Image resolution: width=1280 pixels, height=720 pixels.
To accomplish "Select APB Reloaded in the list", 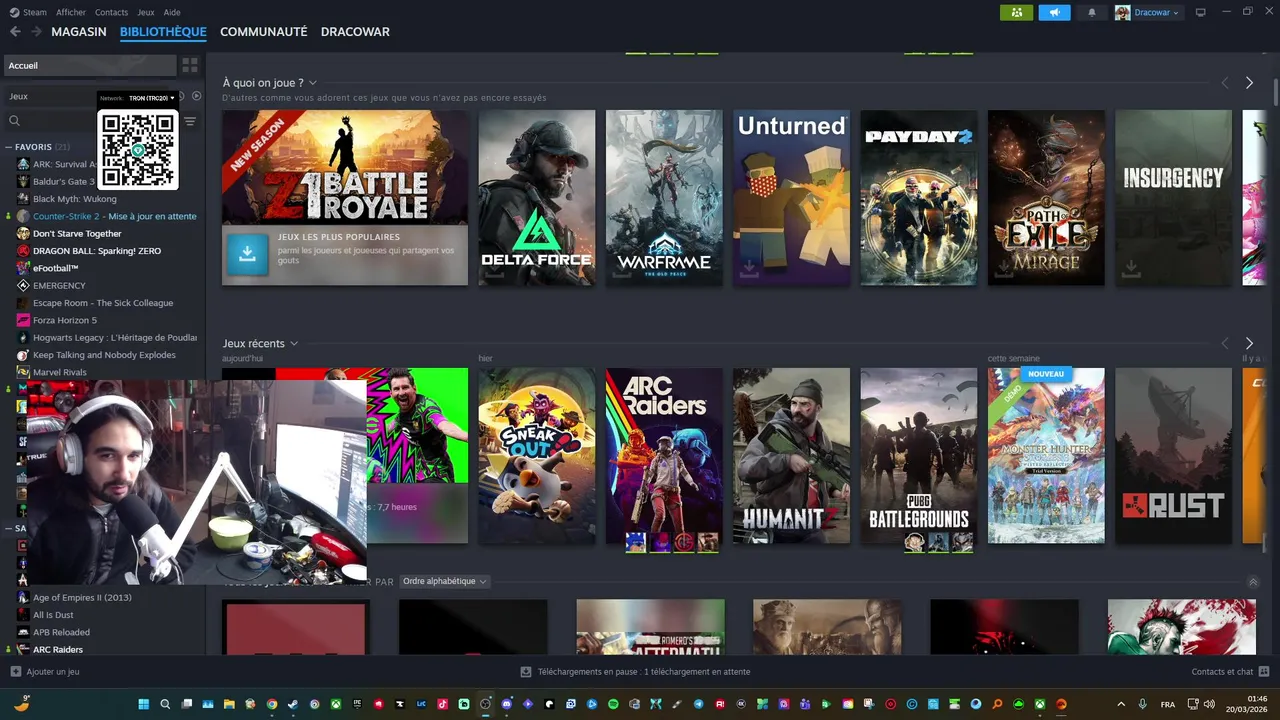I will click(x=61, y=632).
